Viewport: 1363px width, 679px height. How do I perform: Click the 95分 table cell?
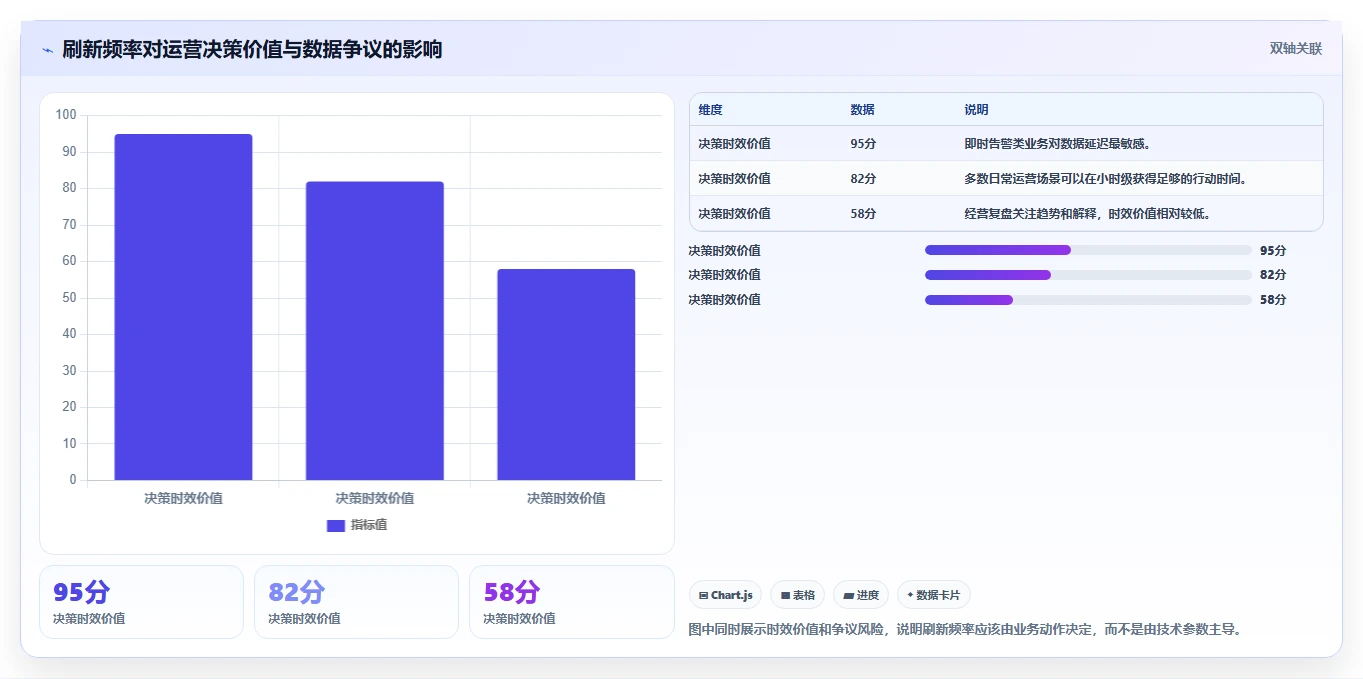(x=863, y=144)
